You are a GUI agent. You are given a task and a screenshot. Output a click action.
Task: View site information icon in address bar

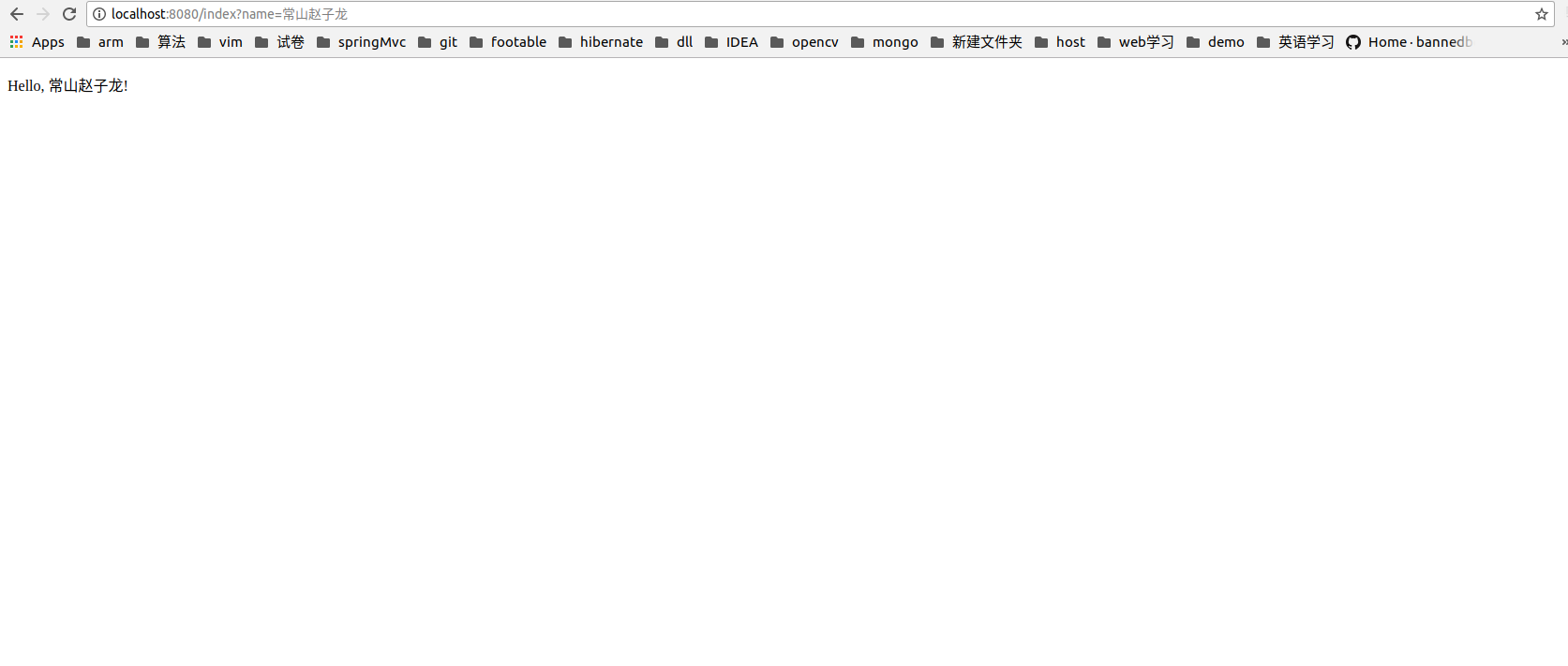(99, 14)
